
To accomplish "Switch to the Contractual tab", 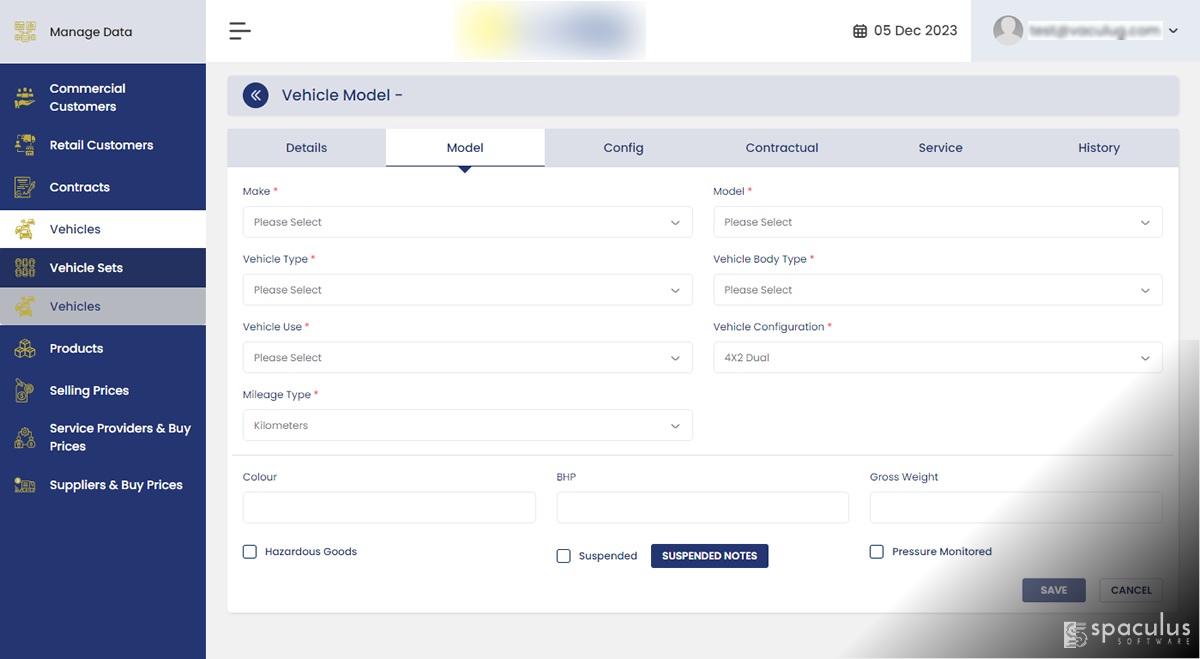I will (x=781, y=148).
